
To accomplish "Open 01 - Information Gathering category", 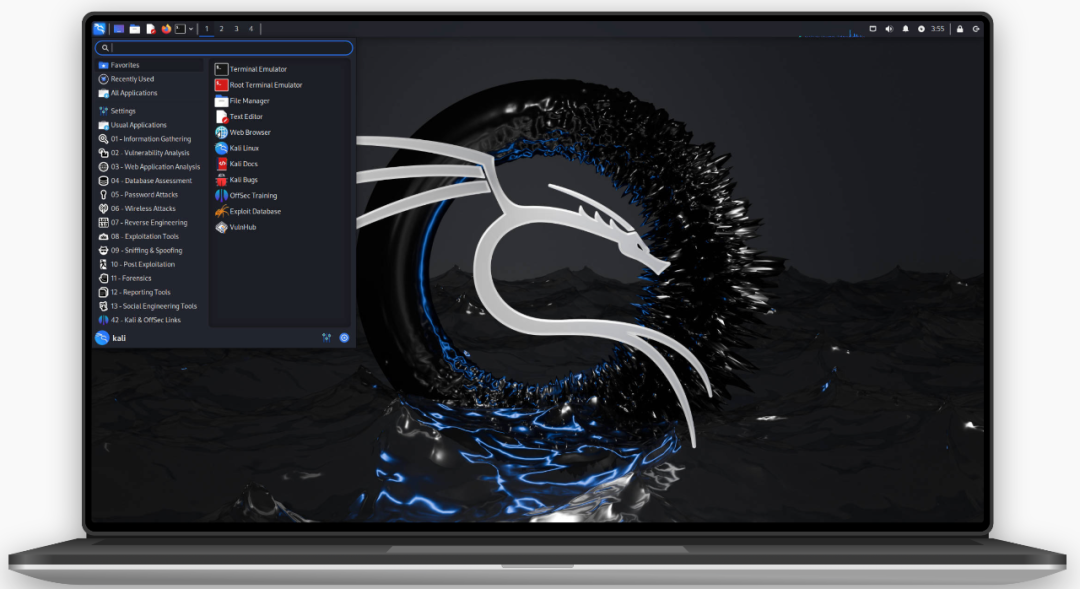I will [150, 138].
